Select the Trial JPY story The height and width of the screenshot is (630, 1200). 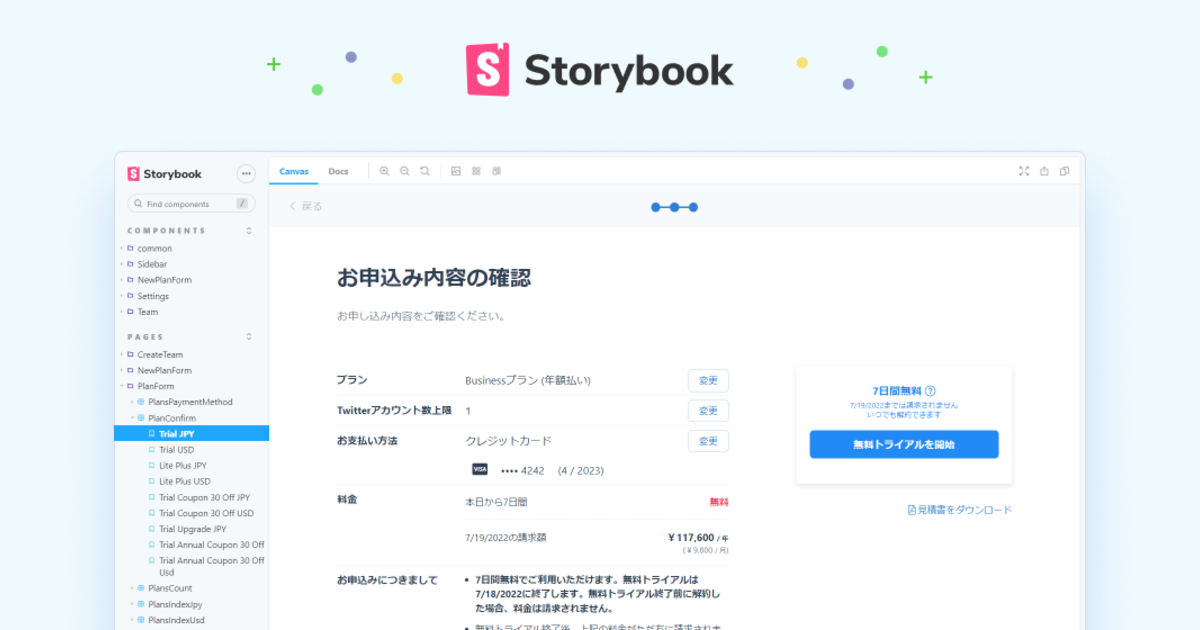(192, 434)
